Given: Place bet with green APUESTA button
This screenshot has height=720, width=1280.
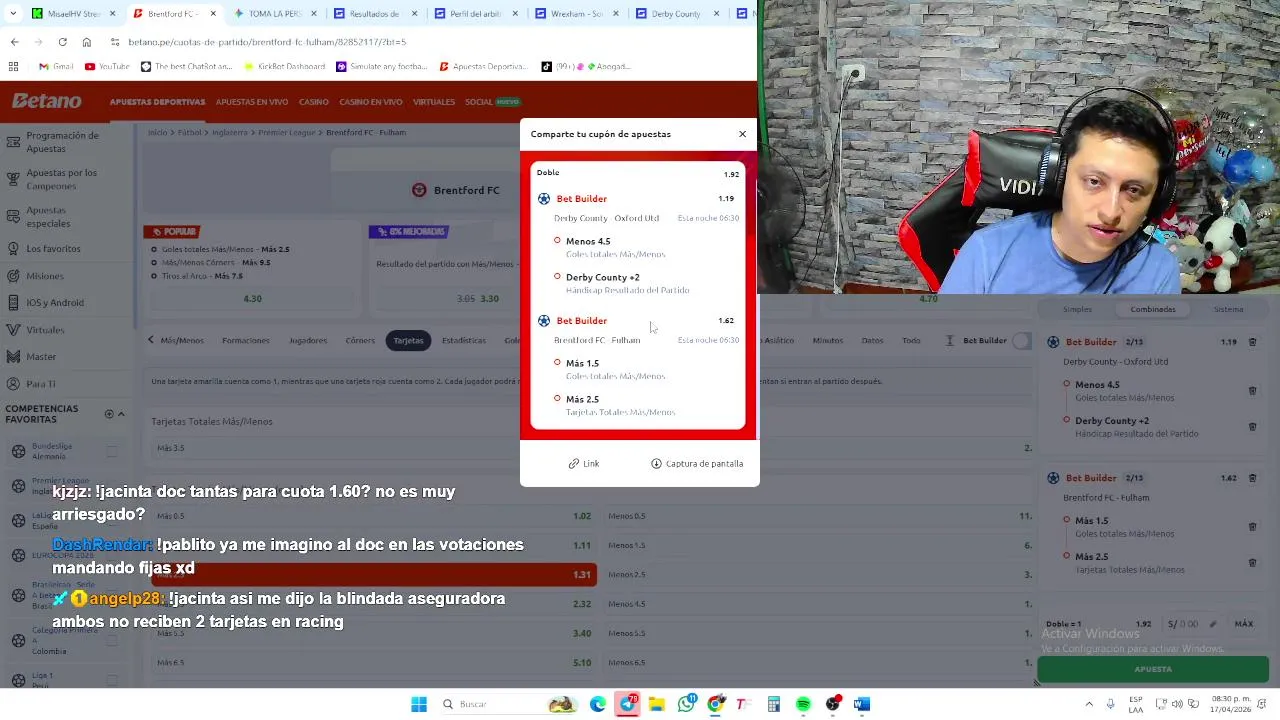Looking at the screenshot, I should (1153, 669).
